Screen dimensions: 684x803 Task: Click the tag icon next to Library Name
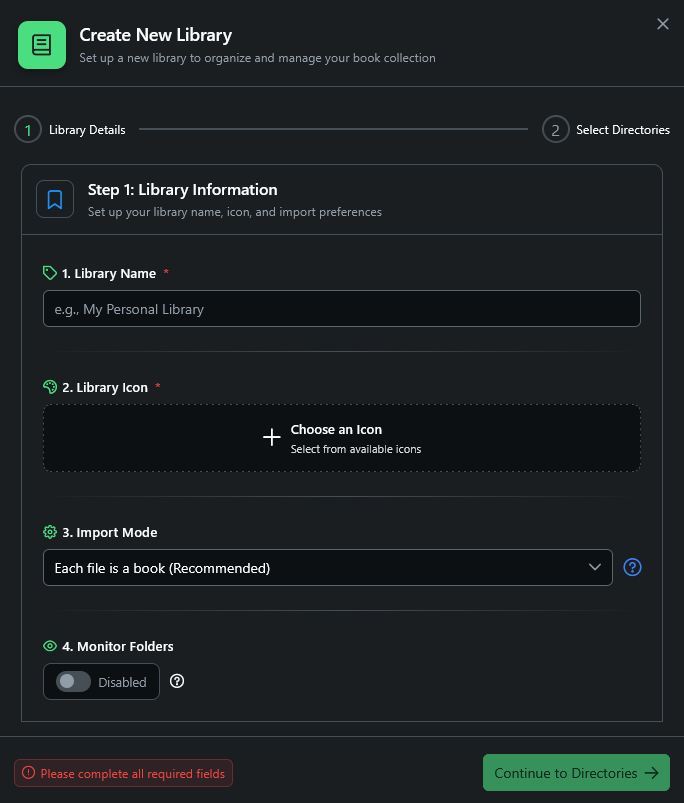50,273
